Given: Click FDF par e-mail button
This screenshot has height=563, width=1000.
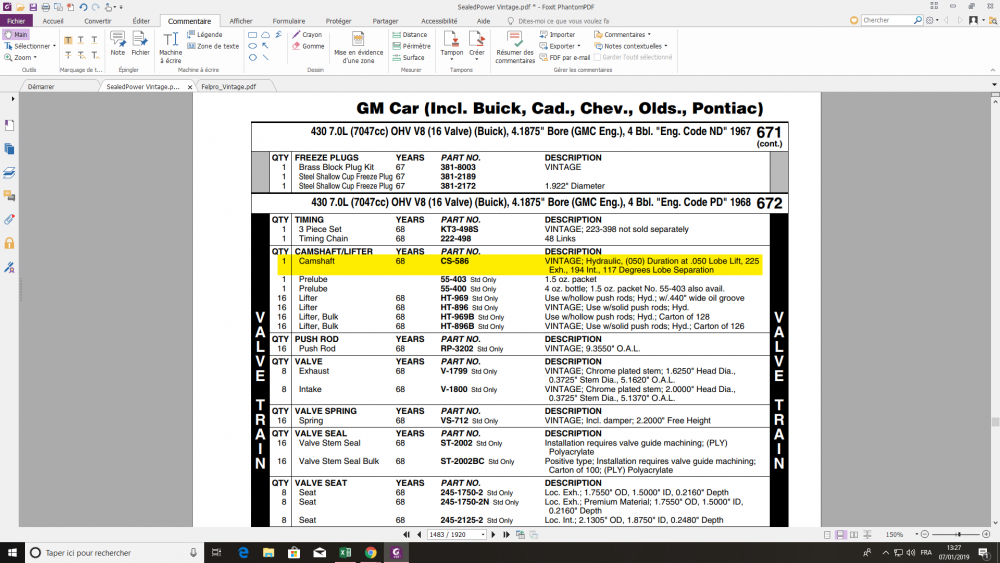Looking at the screenshot, I should click(565, 57).
